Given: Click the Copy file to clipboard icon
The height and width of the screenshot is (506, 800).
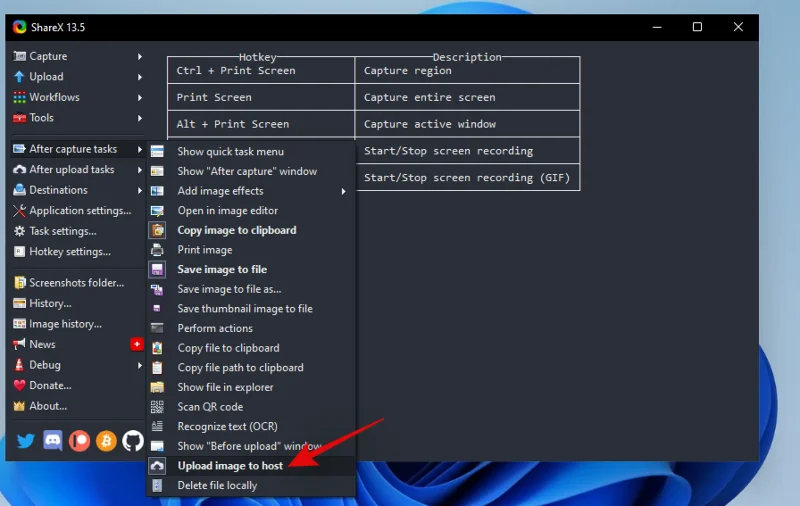Looking at the screenshot, I should [157, 348].
